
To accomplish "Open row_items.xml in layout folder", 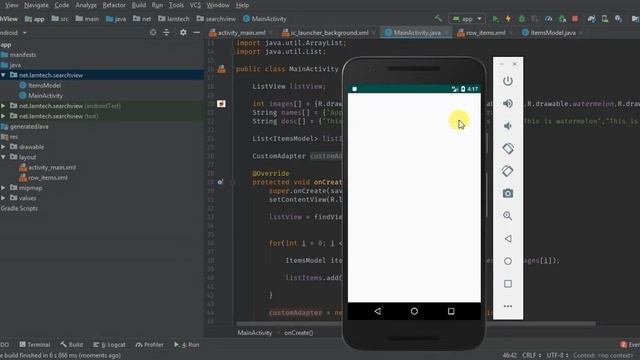I will 48,178.
